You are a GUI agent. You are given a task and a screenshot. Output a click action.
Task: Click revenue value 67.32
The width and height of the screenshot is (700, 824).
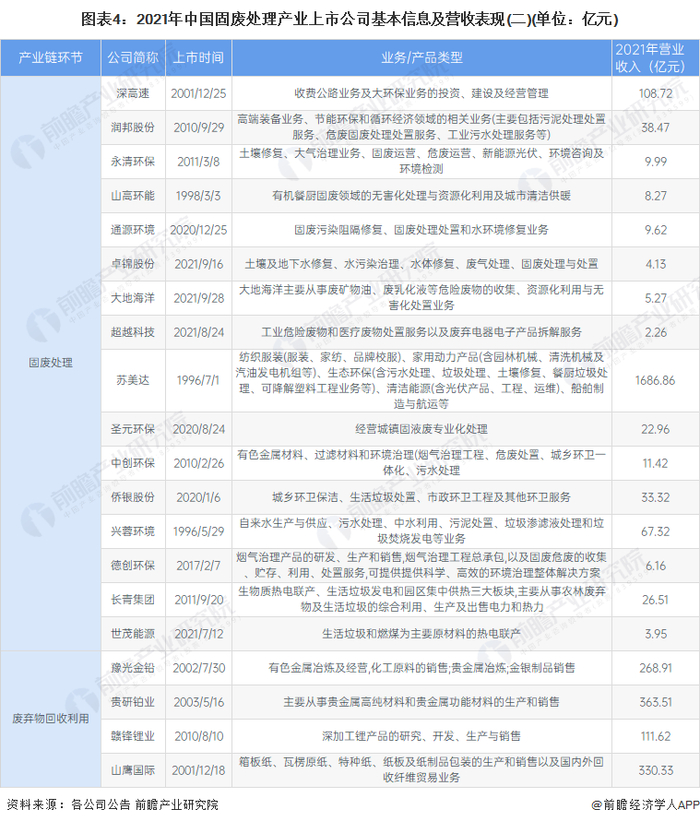coord(655,531)
